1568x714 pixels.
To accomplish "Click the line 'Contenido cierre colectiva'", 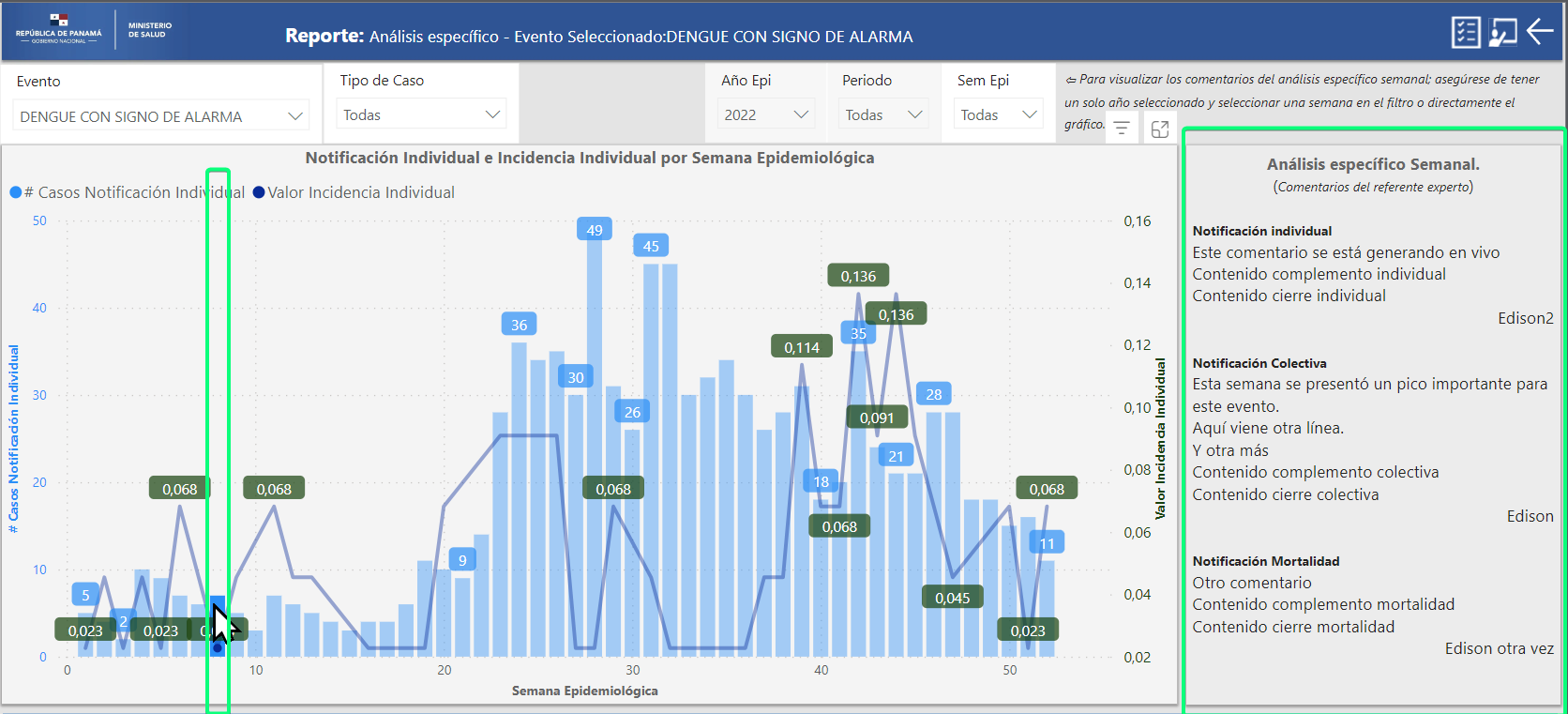I will (1285, 494).
